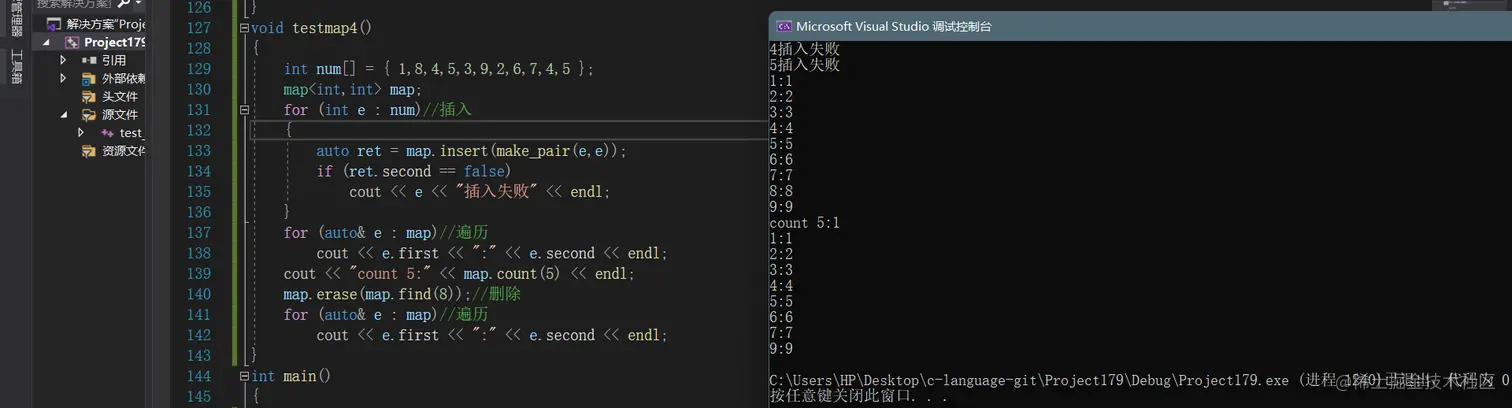Click the 'Microsoft Visual Studio 调试控制台' title
1512x408 pixels.
(894, 26)
